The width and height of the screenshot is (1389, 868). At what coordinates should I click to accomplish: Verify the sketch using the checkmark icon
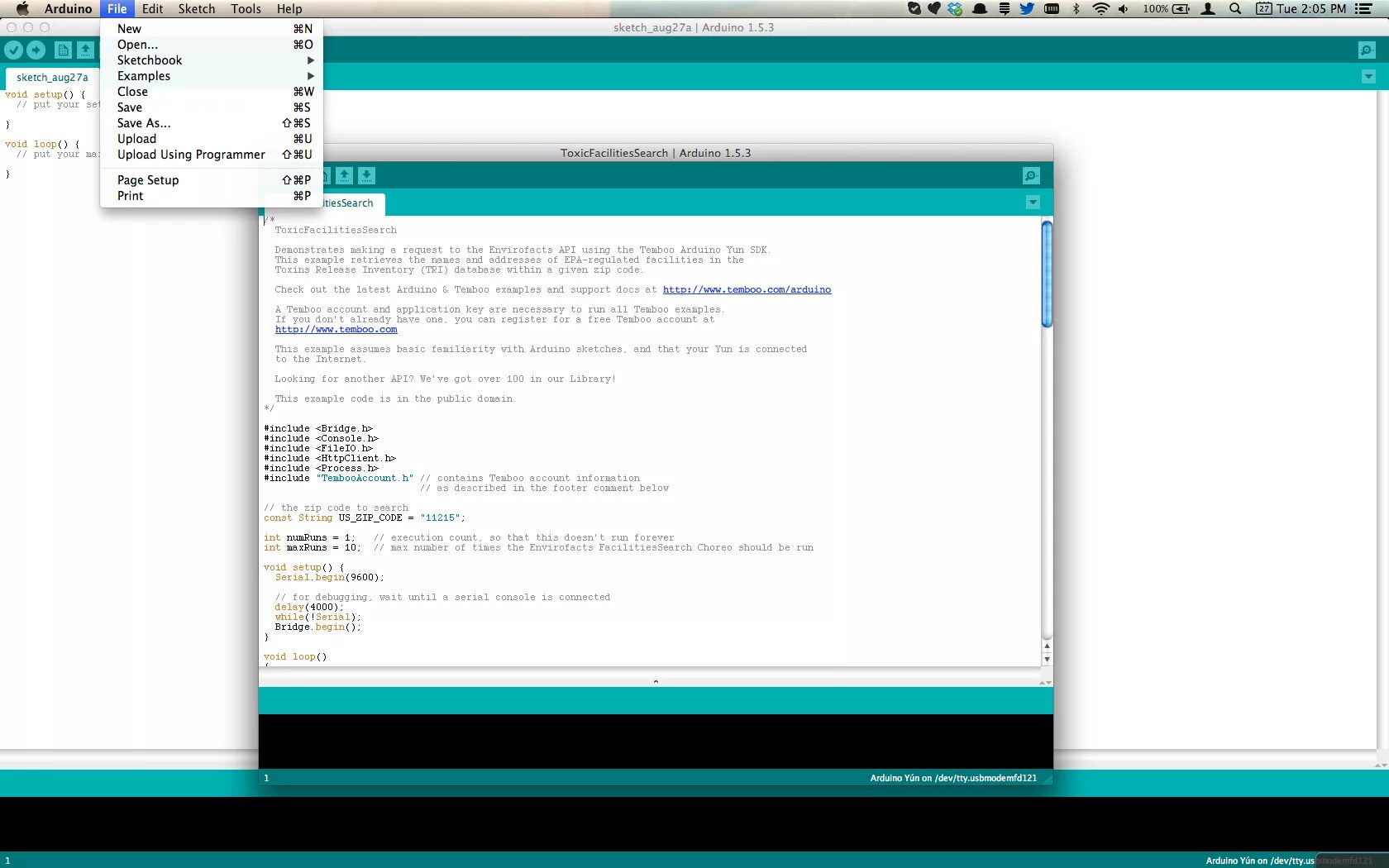click(x=13, y=50)
